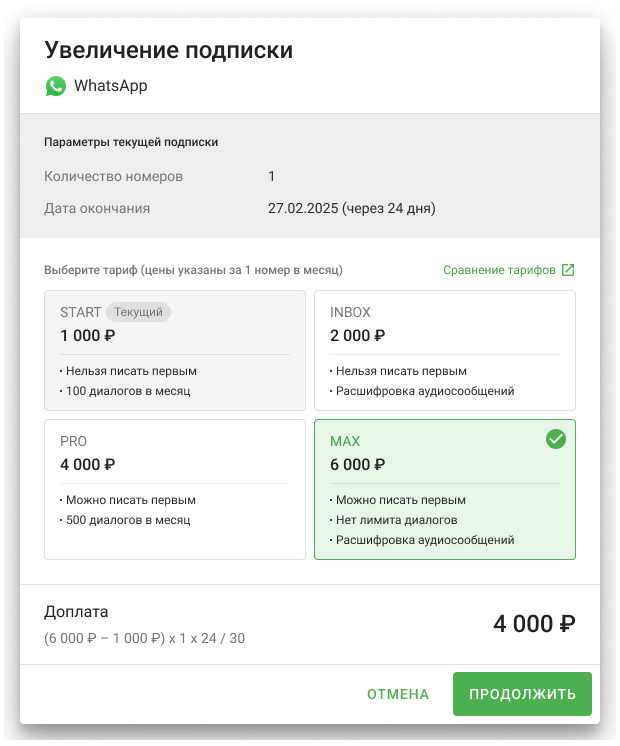Click the "Количество номеров" value

coord(271,177)
